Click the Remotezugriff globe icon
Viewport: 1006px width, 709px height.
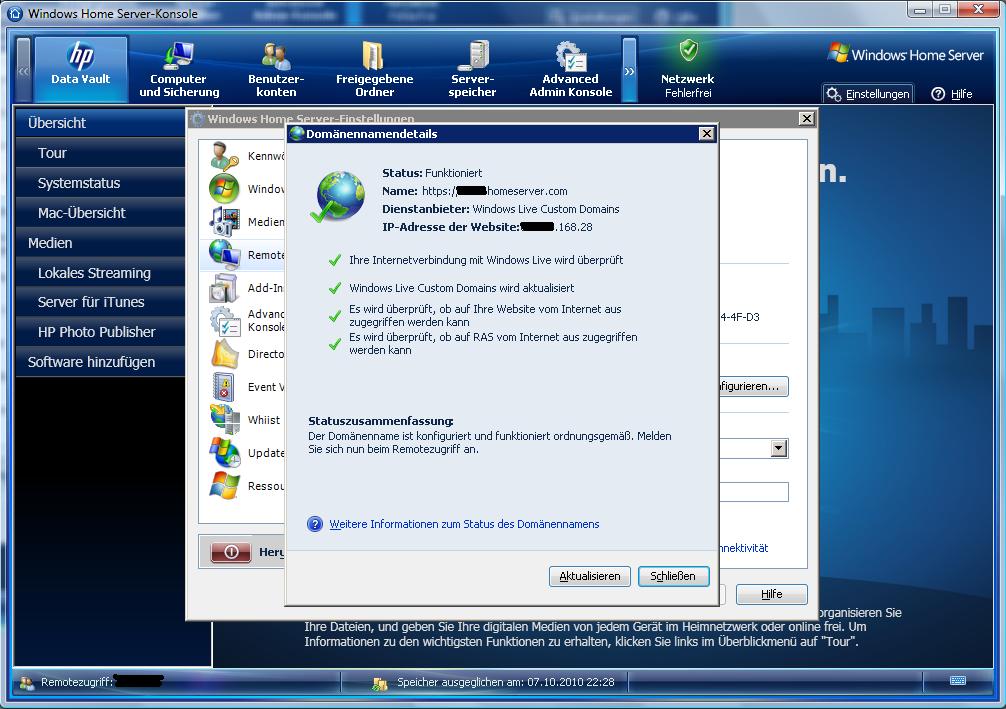coord(224,255)
